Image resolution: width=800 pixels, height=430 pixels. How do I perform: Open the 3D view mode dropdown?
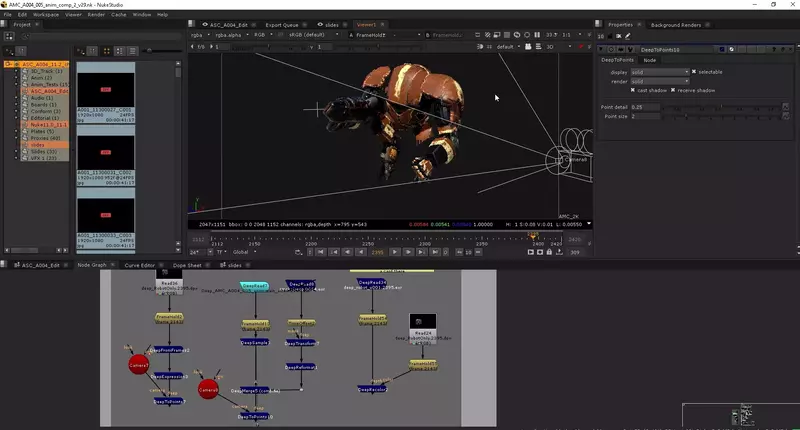click(x=558, y=46)
